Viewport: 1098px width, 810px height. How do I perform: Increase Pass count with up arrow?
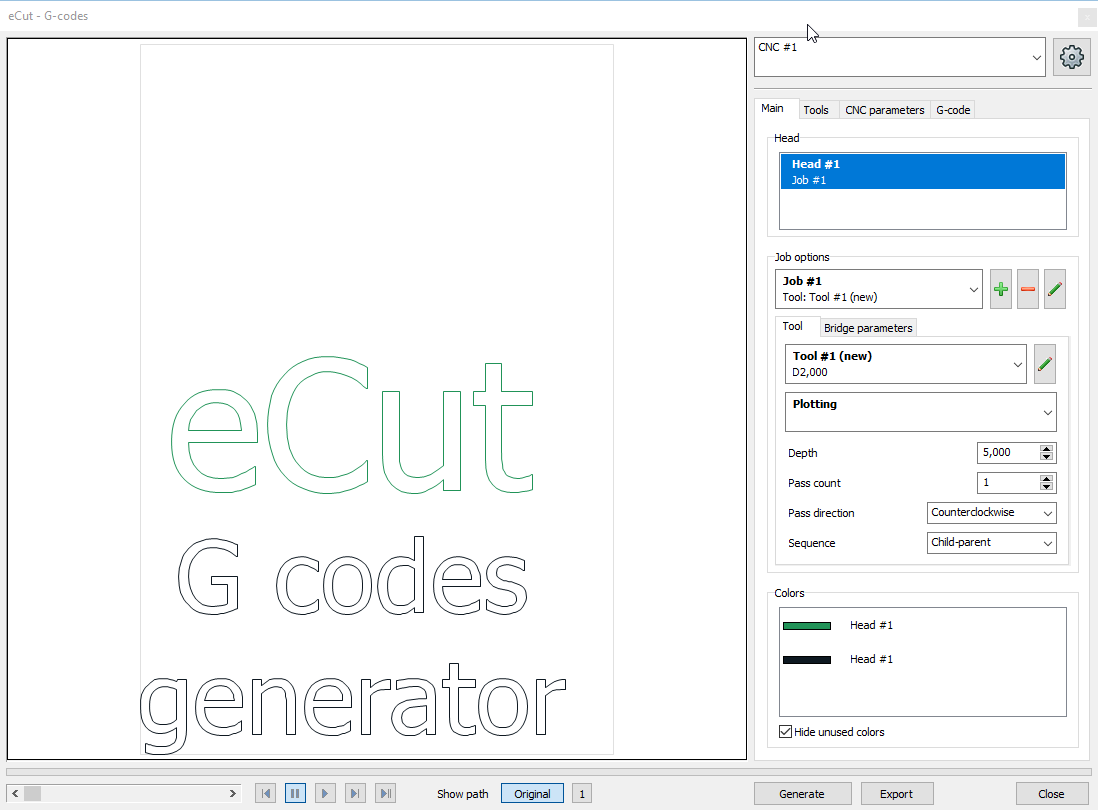1046,479
